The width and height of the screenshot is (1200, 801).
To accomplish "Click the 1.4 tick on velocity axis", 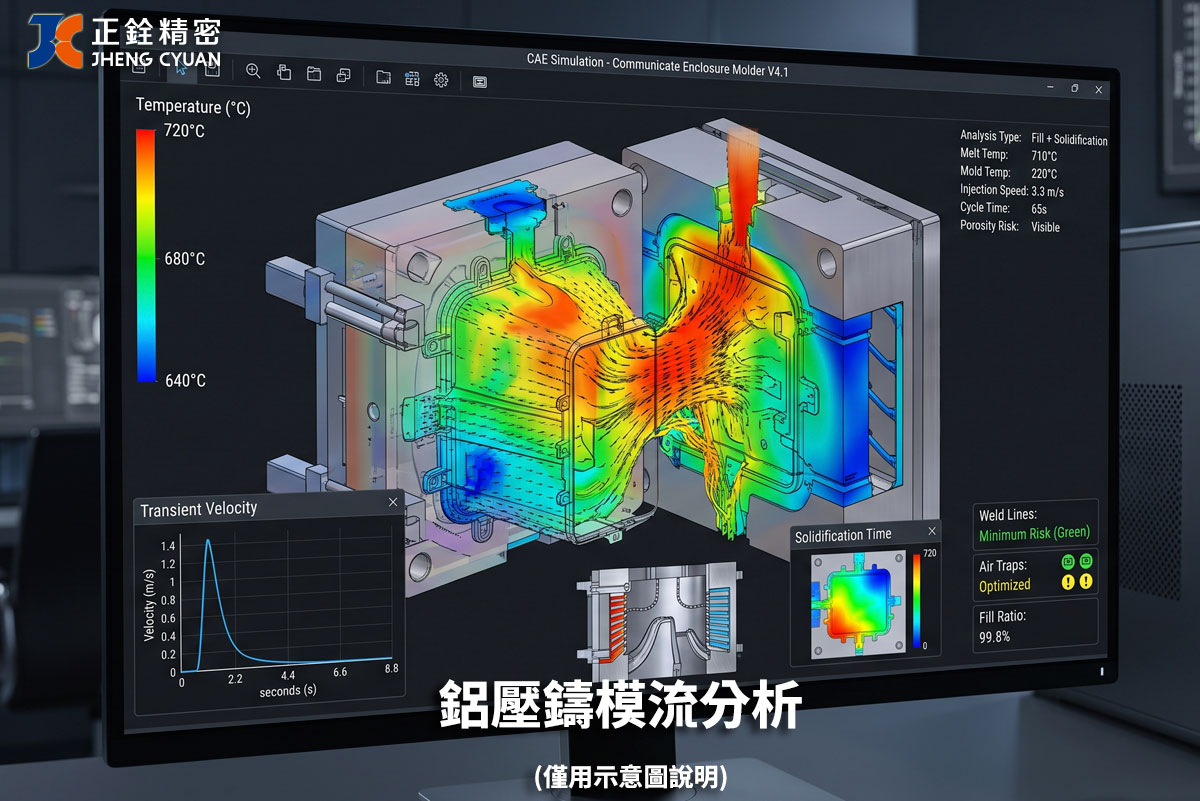I will [168, 546].
